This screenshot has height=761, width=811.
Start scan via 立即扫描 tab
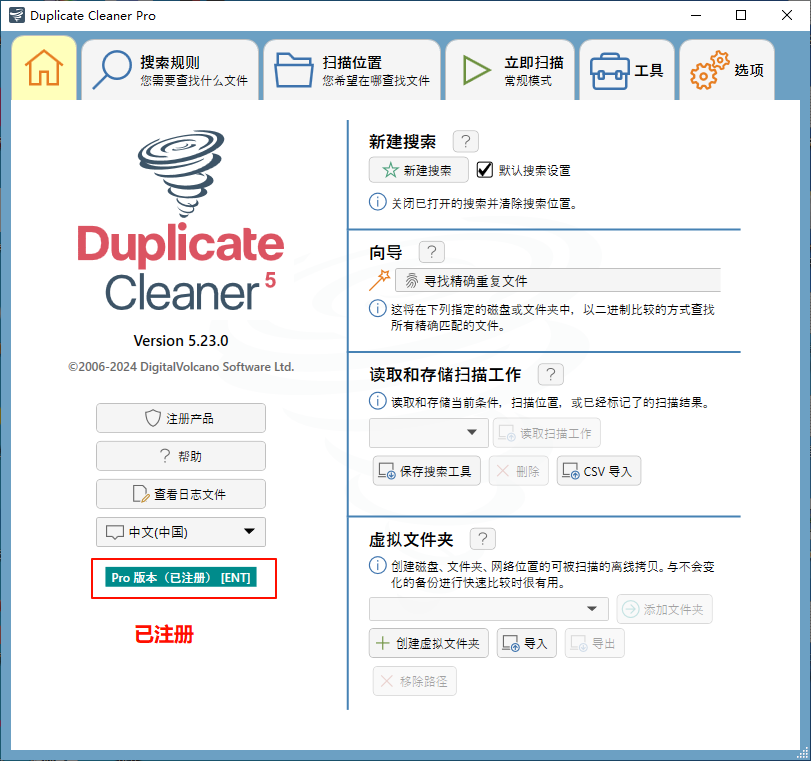(x=510, y=69)
